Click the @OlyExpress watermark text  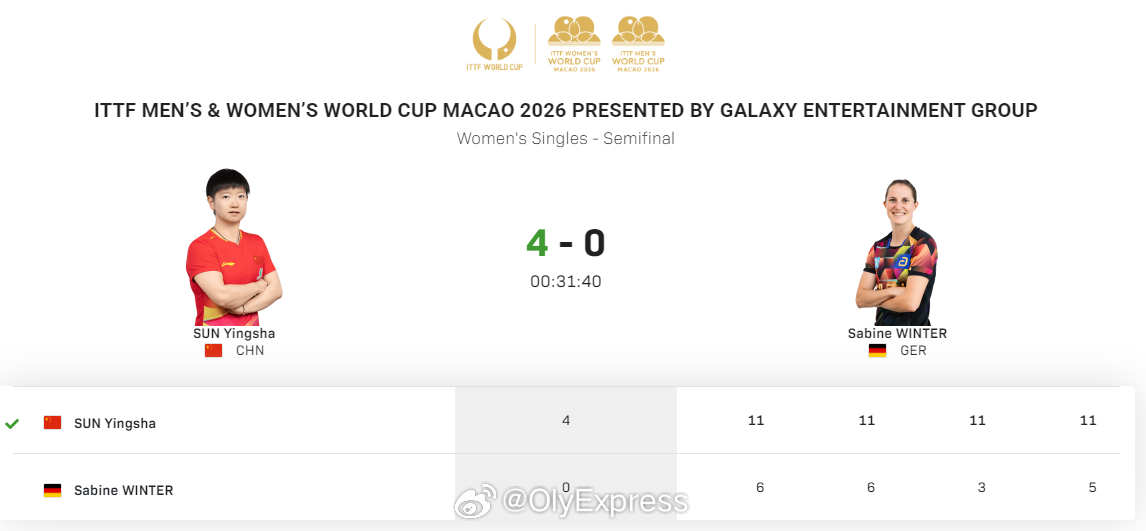pyautogui.click(x=595, y=503)
